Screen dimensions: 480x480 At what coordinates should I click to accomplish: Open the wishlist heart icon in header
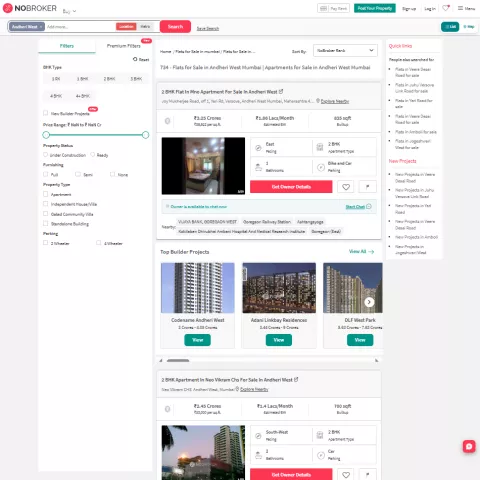[x=446, y=8]
